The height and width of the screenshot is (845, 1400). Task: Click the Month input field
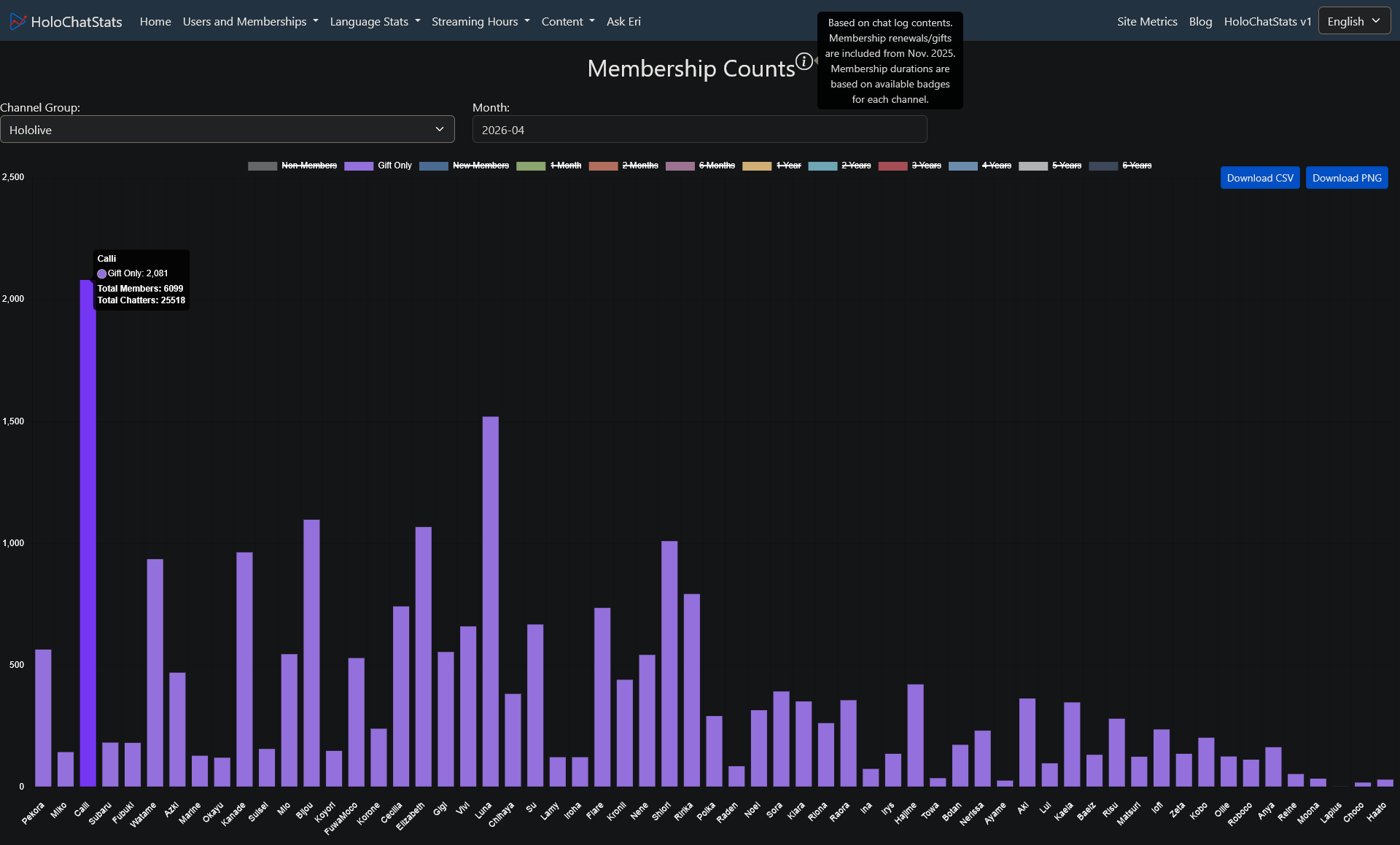click(x=700, y=129)
